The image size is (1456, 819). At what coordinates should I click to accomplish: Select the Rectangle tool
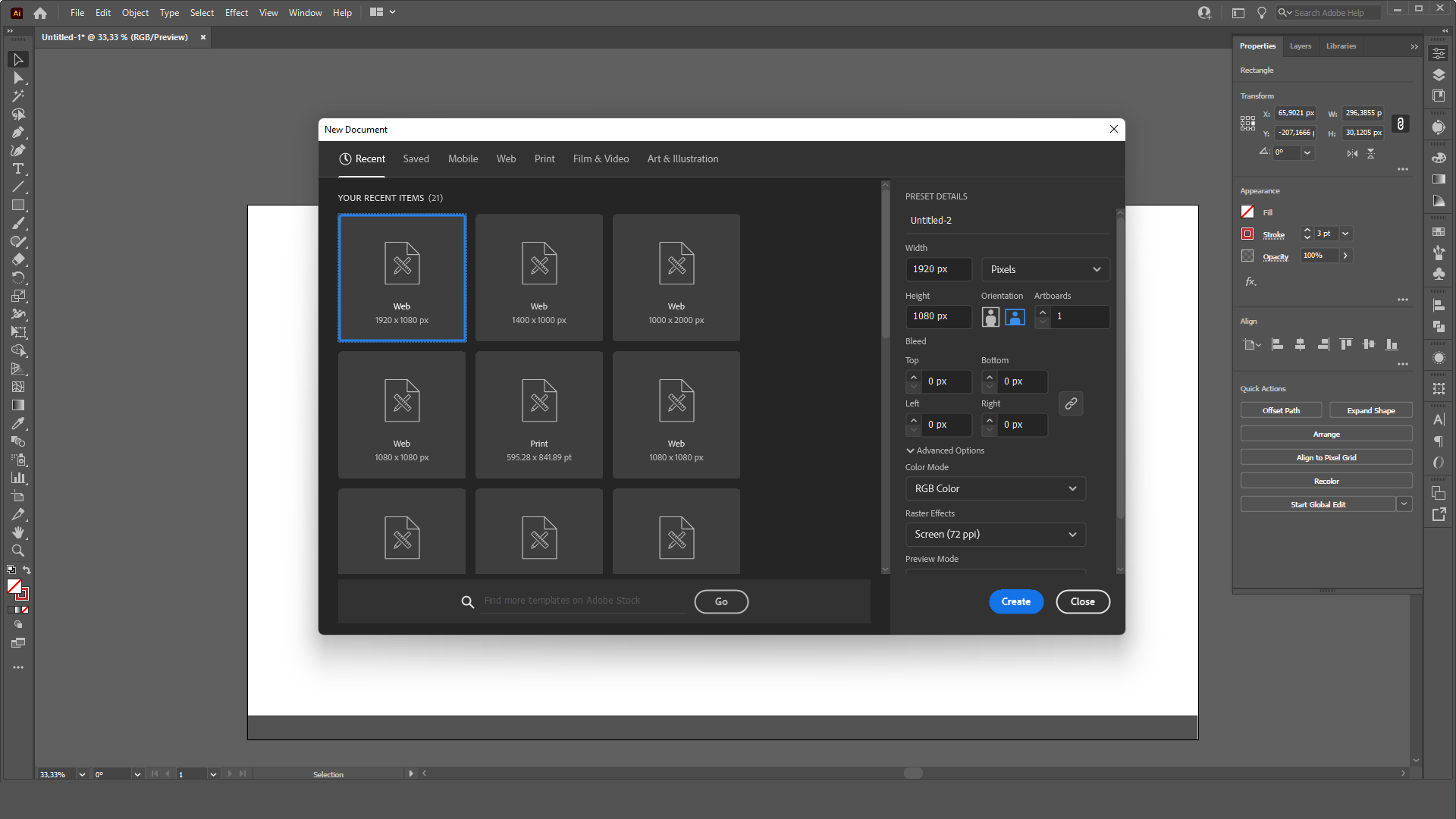18,205
